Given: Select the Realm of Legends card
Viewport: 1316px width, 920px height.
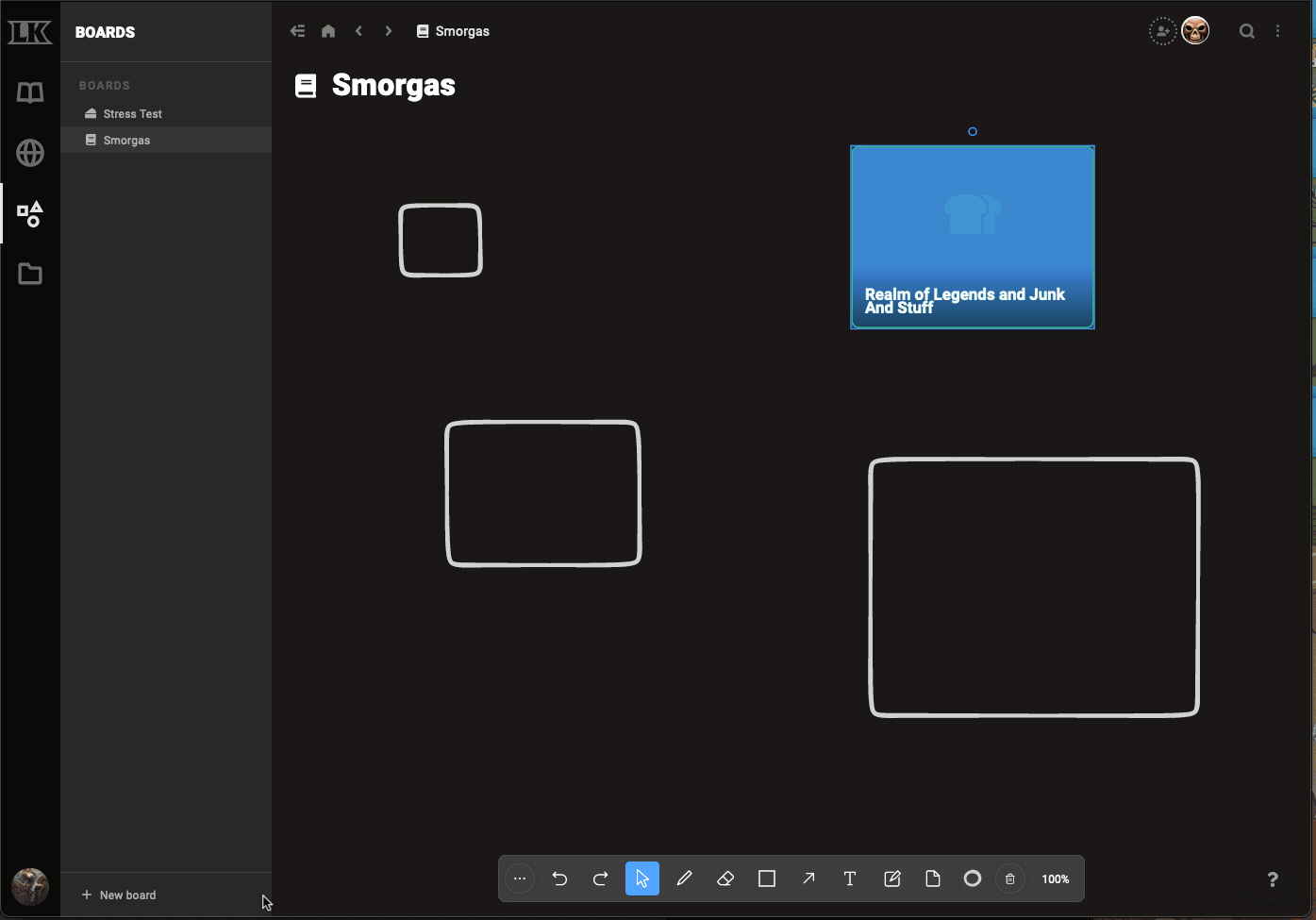Looking at the screenshot, I should tap(973, 237).
